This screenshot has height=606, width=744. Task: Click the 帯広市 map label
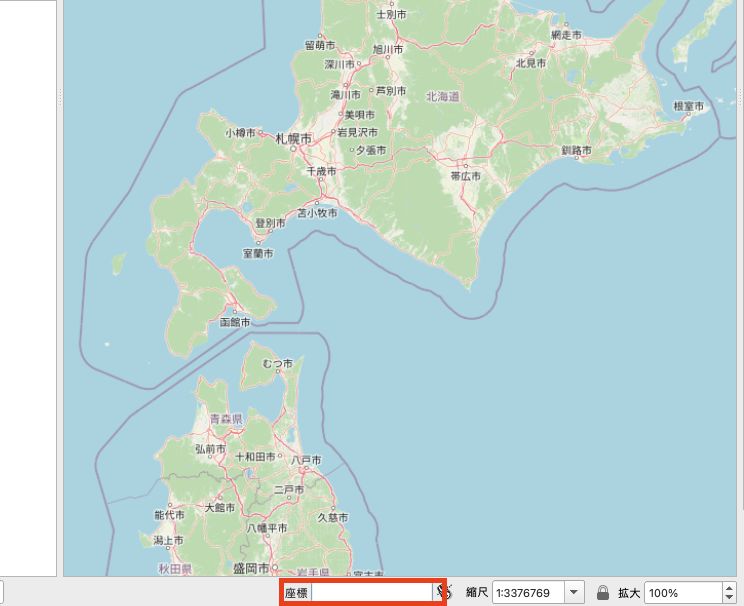465,176
